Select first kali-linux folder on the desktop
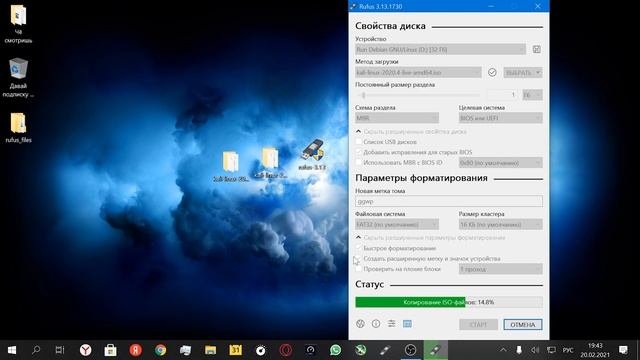The height and width of the screenshot is (360, 640). tap(231, 166)
